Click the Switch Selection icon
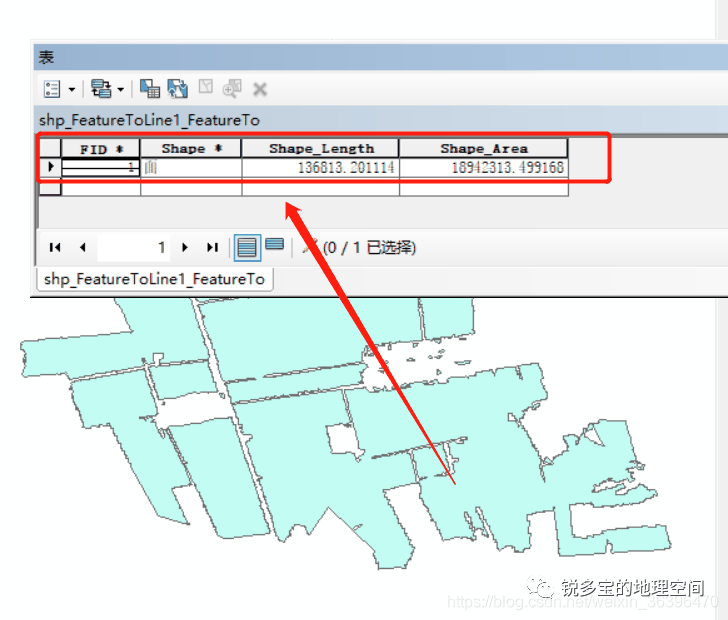The image size is (728, 620). click(178, 89)
